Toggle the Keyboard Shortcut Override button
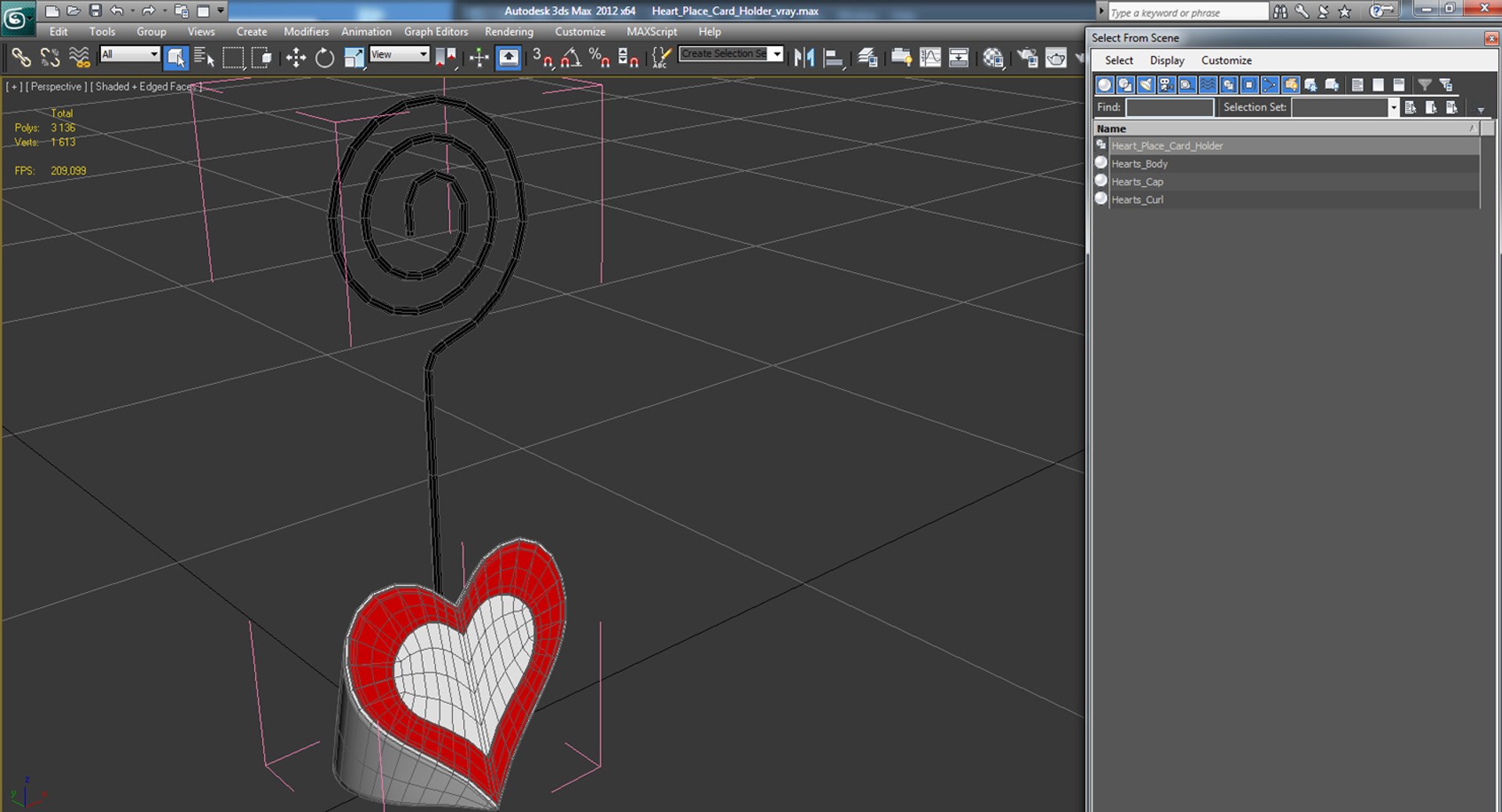 pyautogui.click(x=508, y=57)
